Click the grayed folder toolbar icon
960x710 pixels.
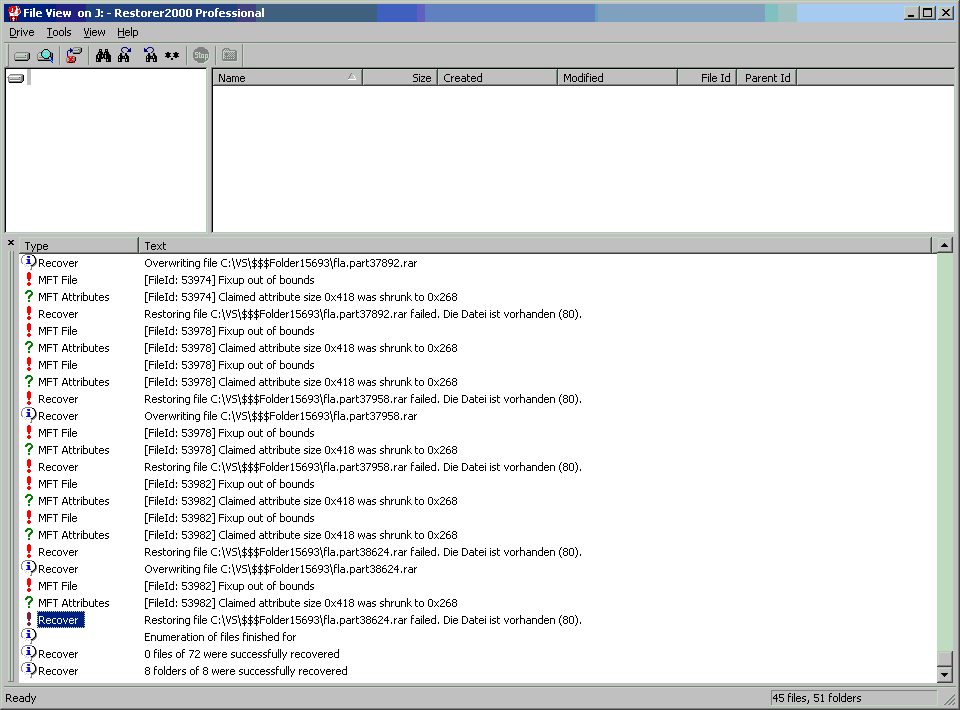point(229,56)
